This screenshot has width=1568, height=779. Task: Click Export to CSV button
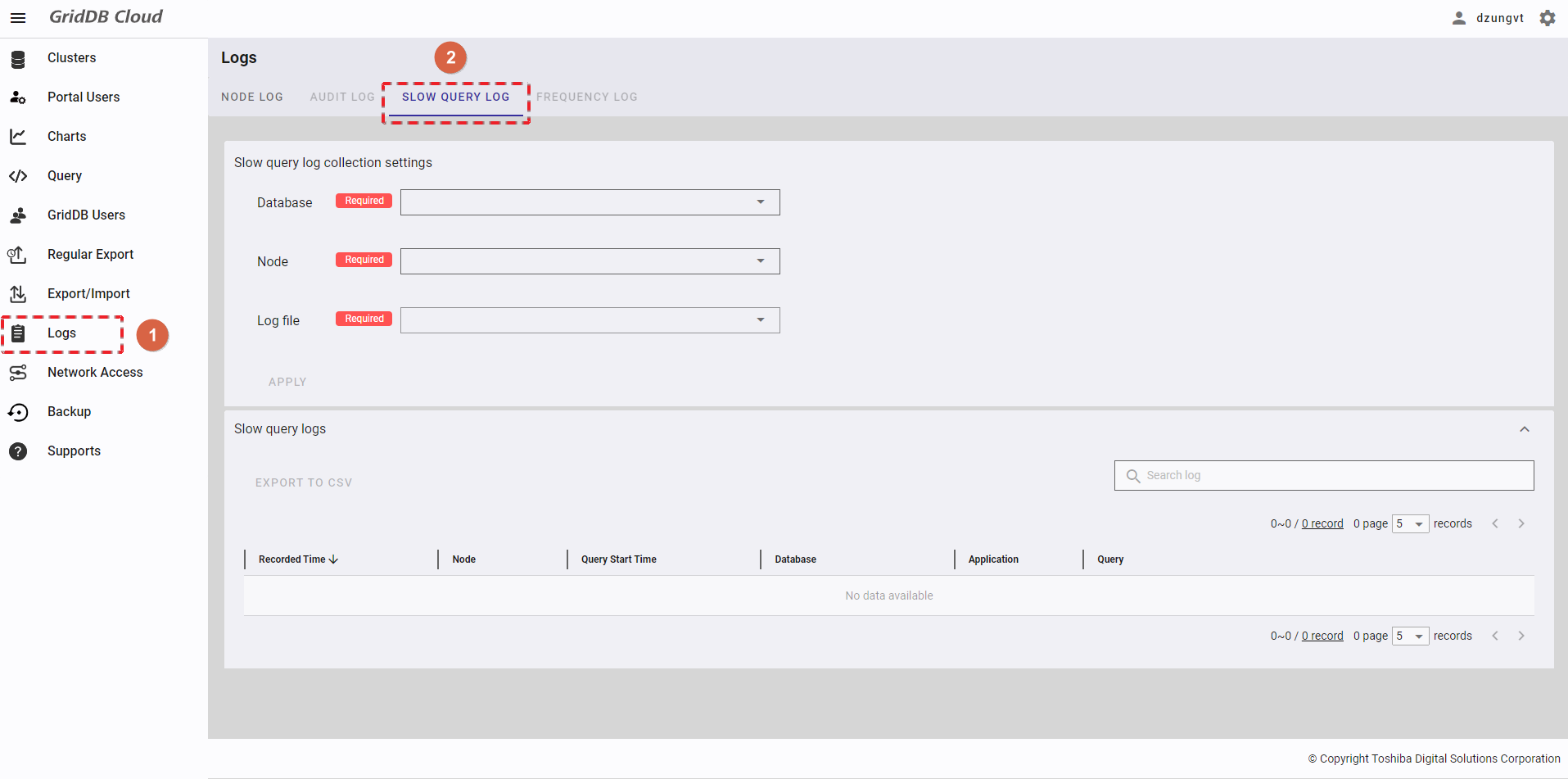(x=304, y=482)
